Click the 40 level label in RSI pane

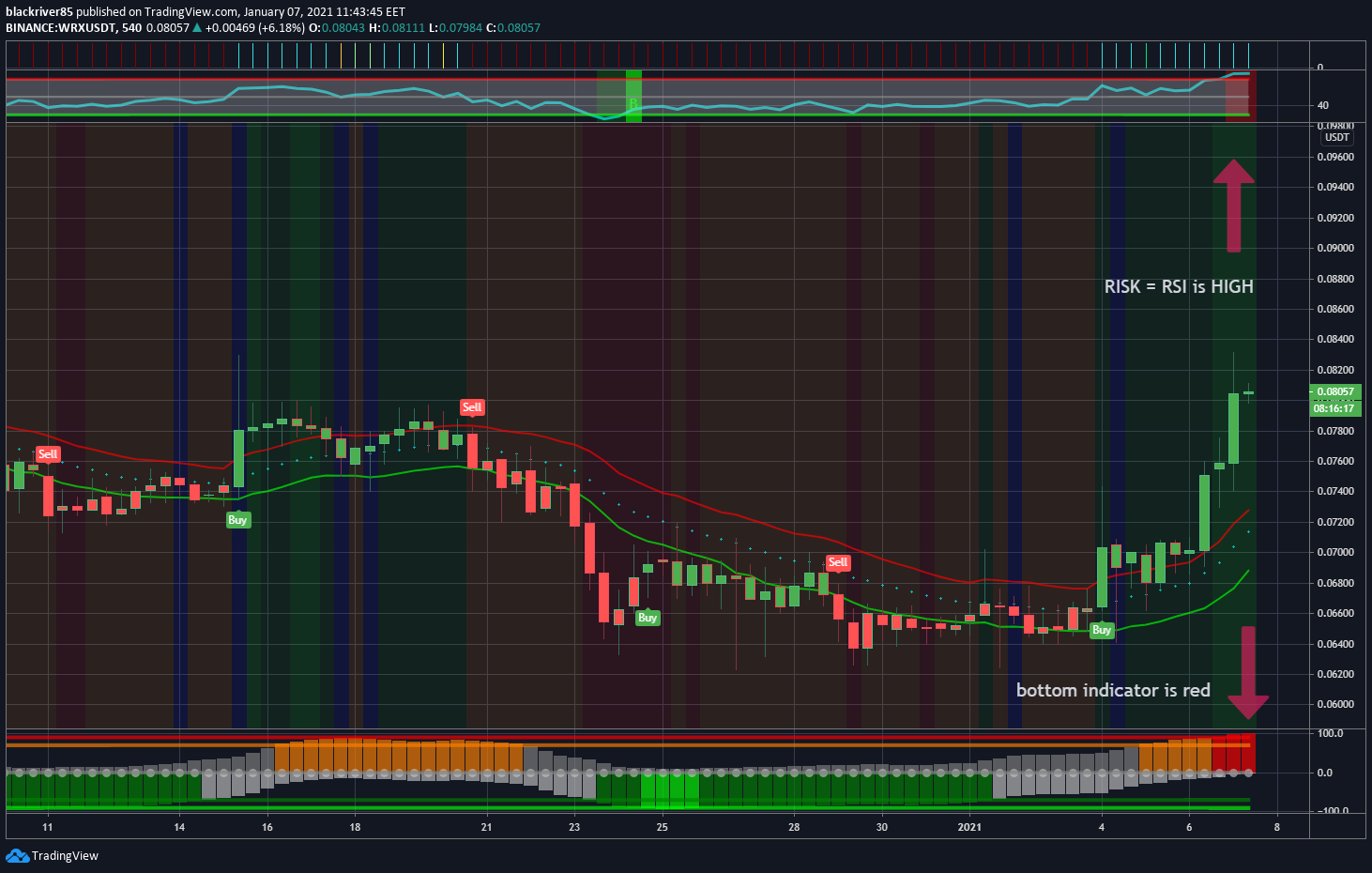[1323, 105]
